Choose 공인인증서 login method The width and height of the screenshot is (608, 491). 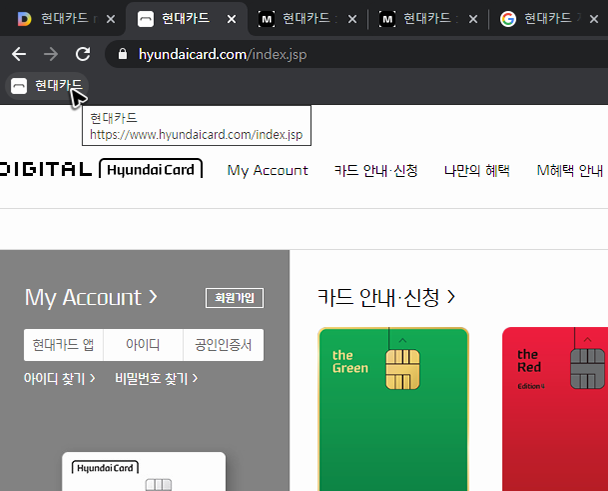(223, 345)
